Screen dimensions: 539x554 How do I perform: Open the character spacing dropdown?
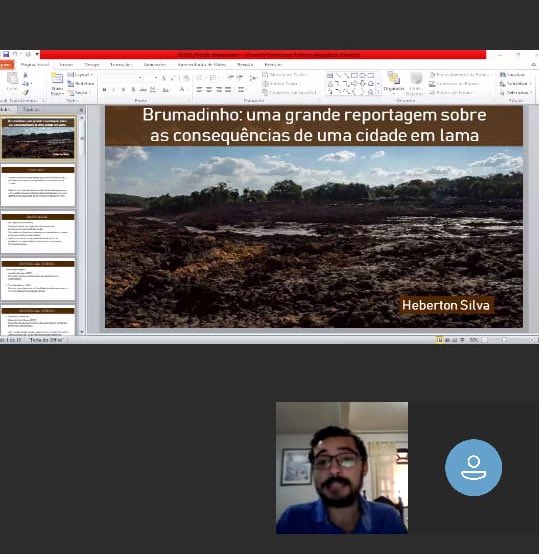coord(154,90)
